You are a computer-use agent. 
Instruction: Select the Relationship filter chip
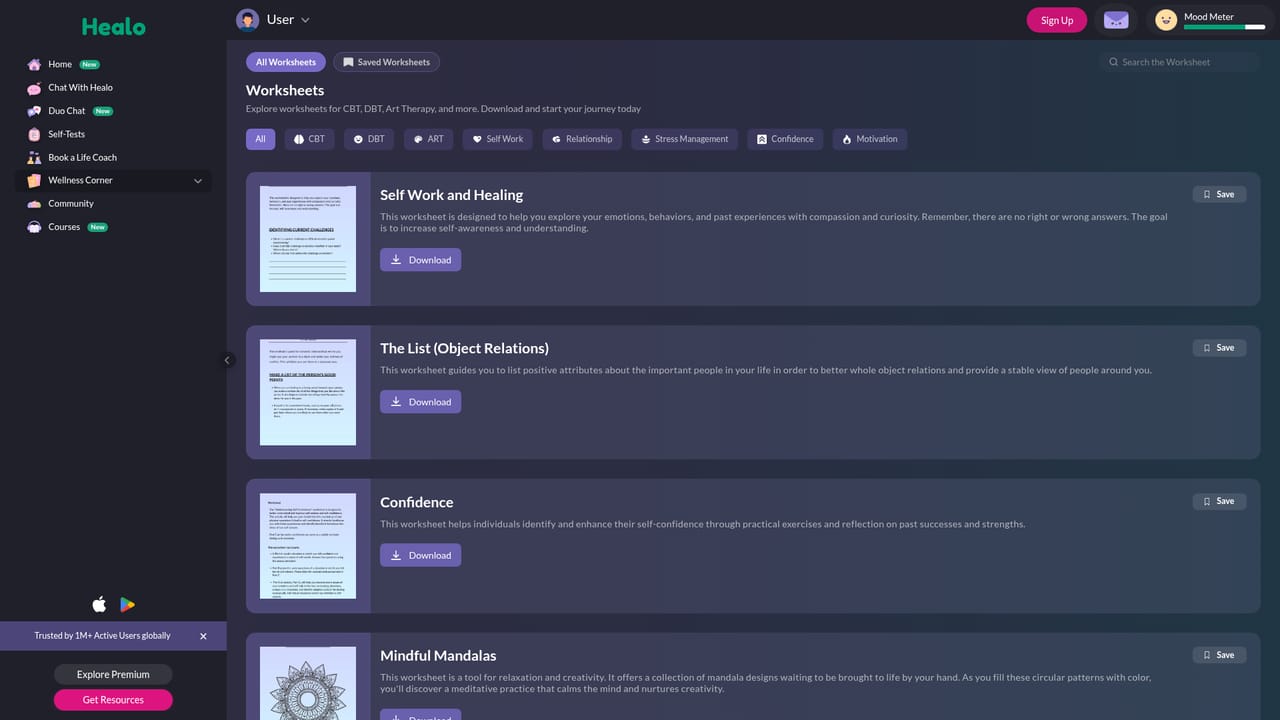click(x=582, y=139)
